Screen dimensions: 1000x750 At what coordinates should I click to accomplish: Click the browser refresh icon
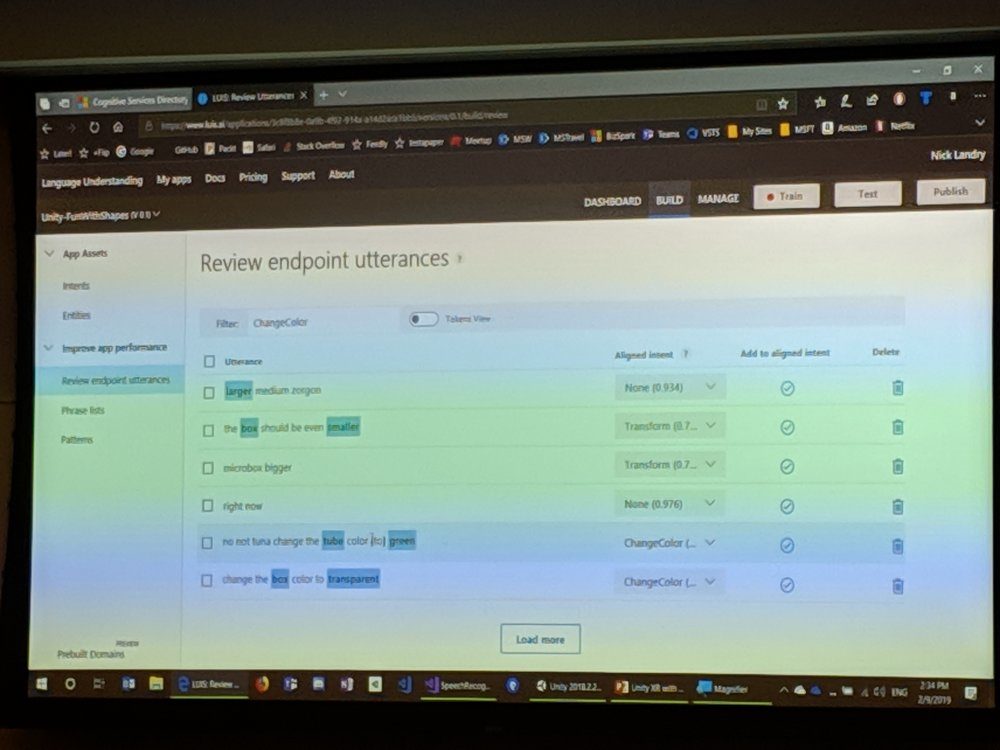95,127
